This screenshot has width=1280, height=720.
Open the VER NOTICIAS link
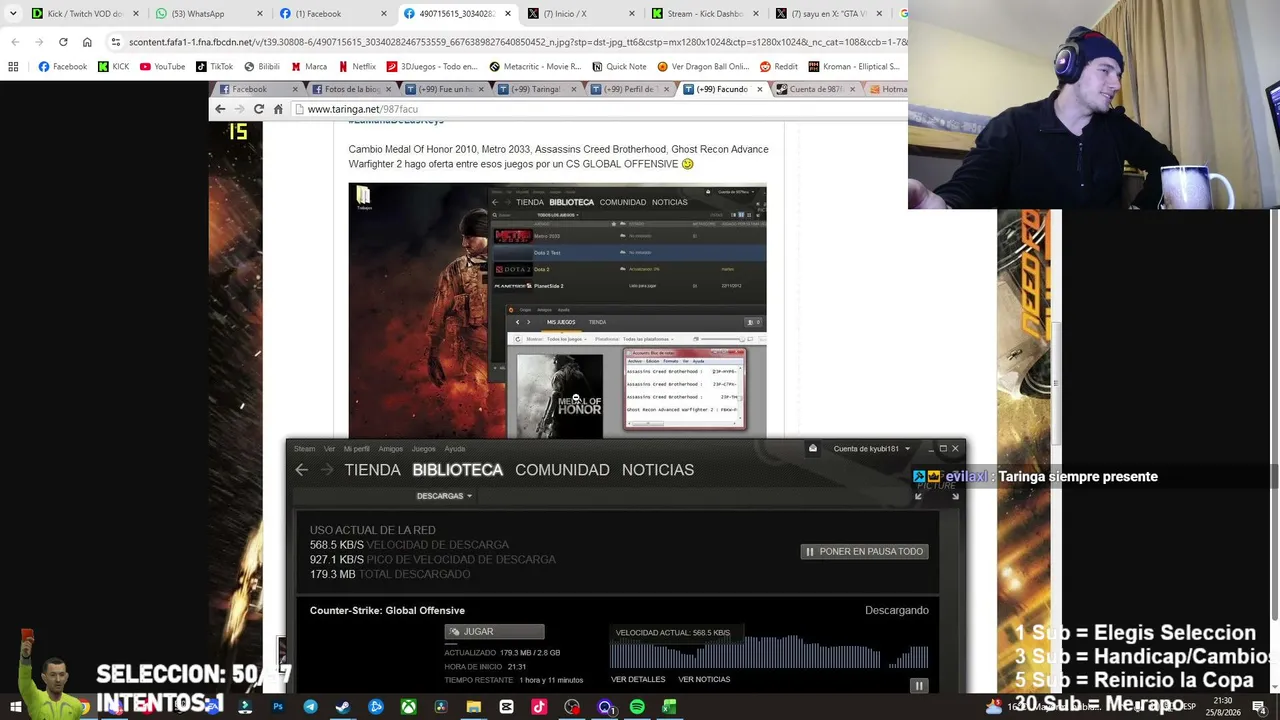pyautogui.click(x=704, y=680)
